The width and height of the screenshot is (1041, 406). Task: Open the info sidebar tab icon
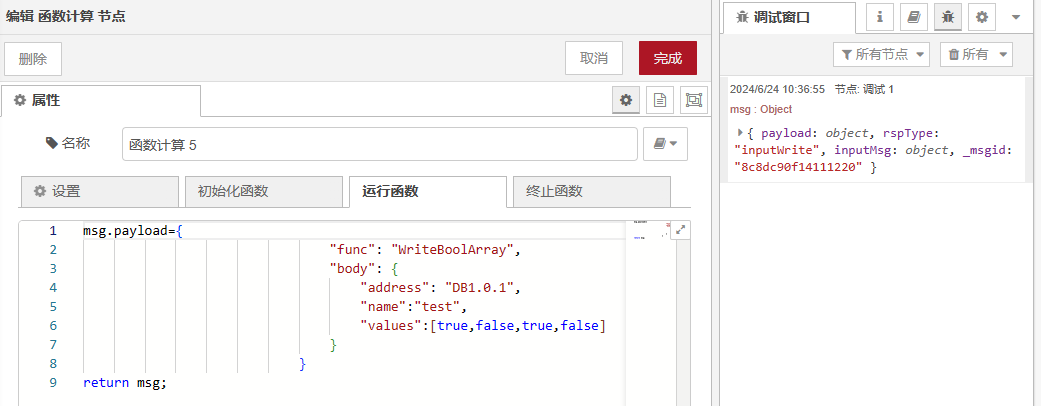coord(879,17)
